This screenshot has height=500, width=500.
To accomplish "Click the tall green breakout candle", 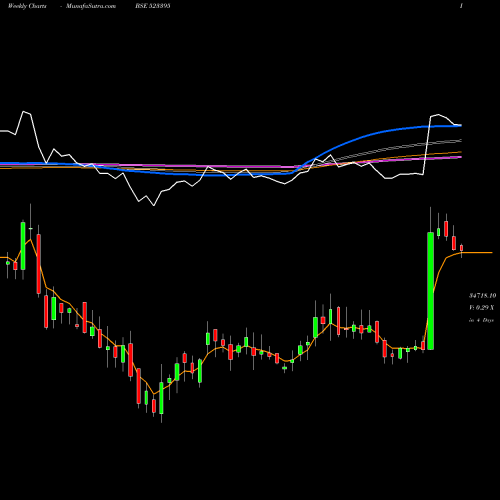I will pos(431,291).
